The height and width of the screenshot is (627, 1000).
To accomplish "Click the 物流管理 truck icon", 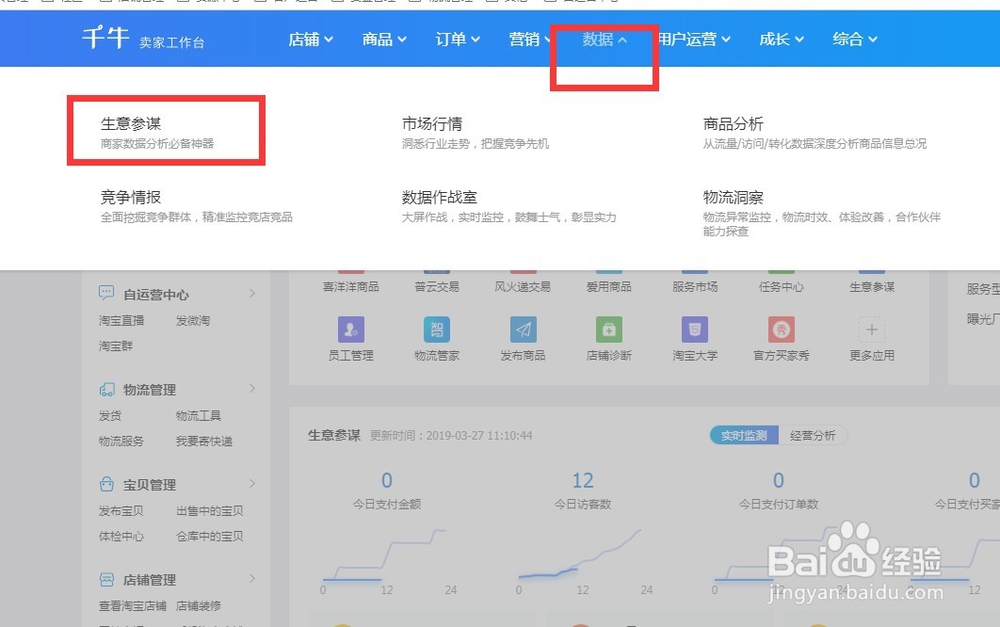I will [107, 389].
